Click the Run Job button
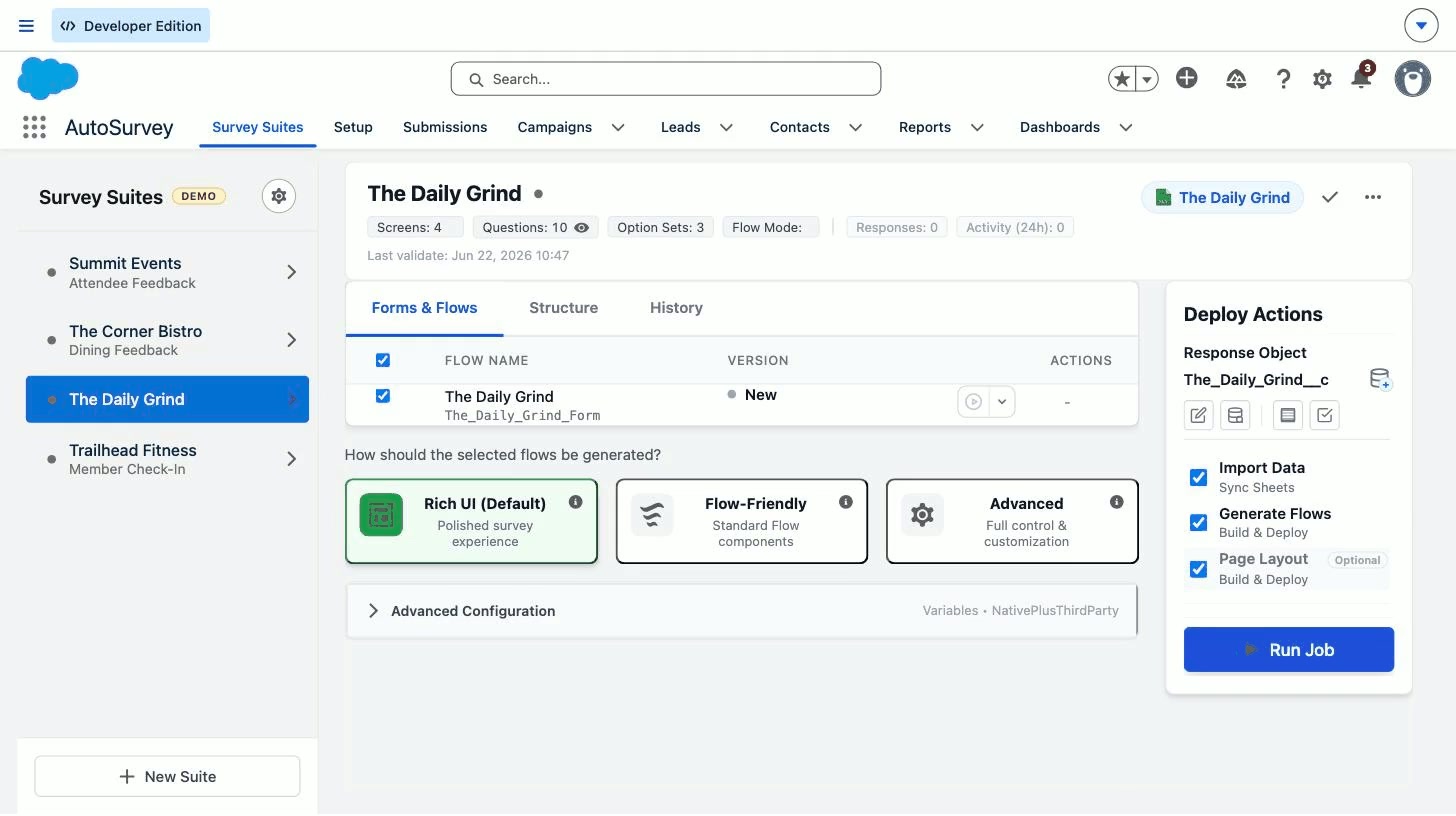 (x=1289, y=650)
